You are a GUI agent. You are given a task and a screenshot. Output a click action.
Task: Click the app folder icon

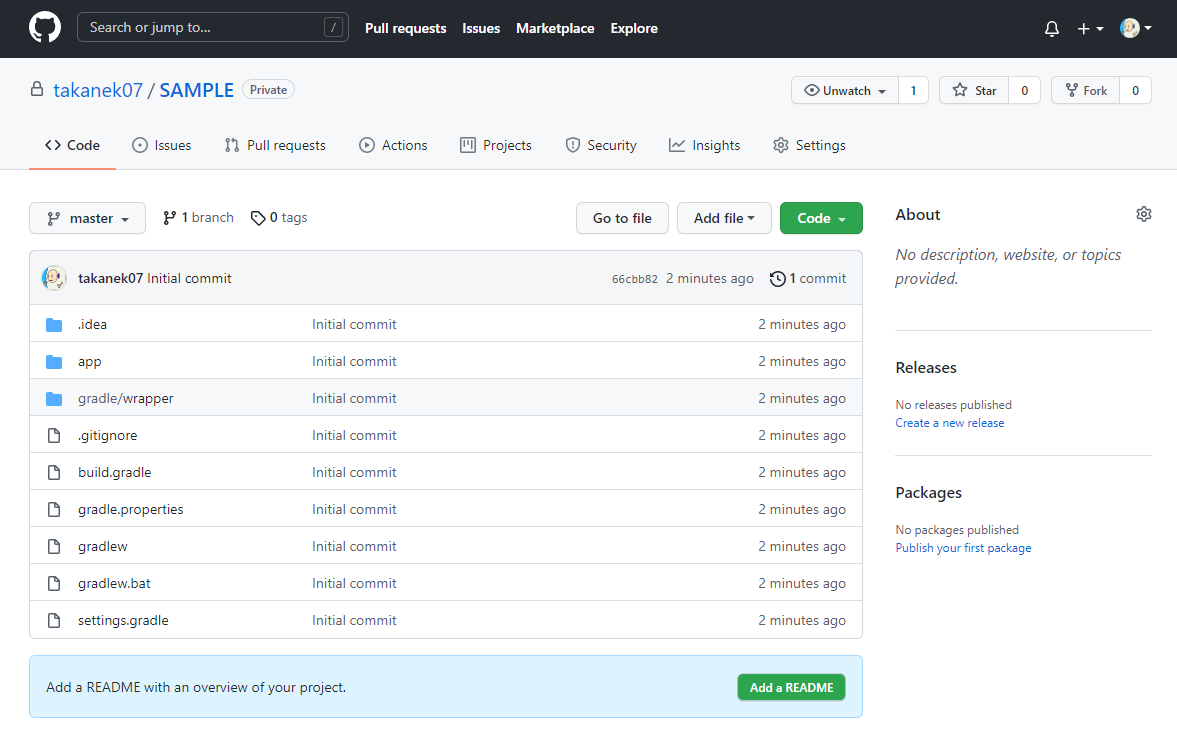(x=54, y=361)
